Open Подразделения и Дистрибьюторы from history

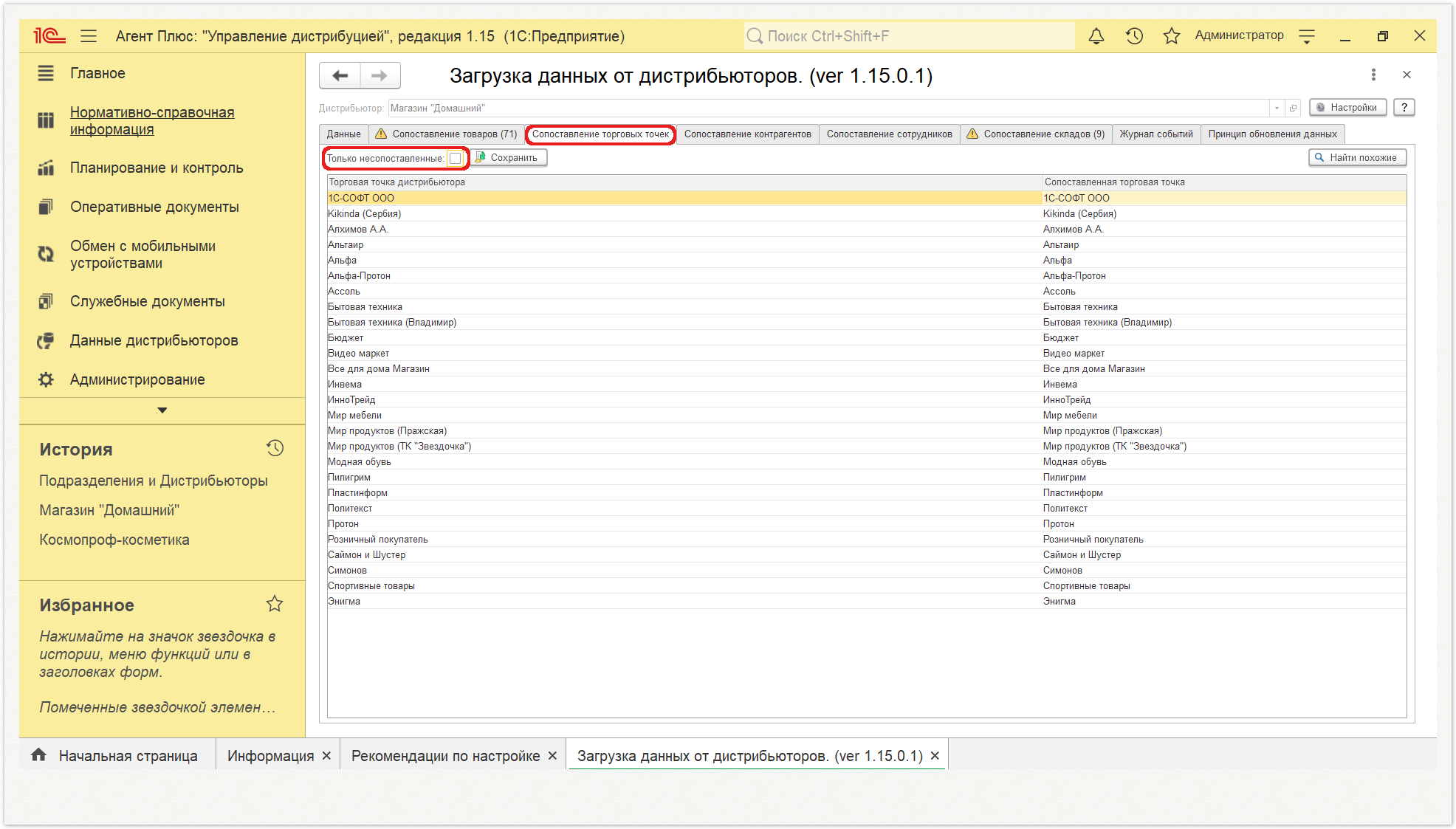pos(154,481)
